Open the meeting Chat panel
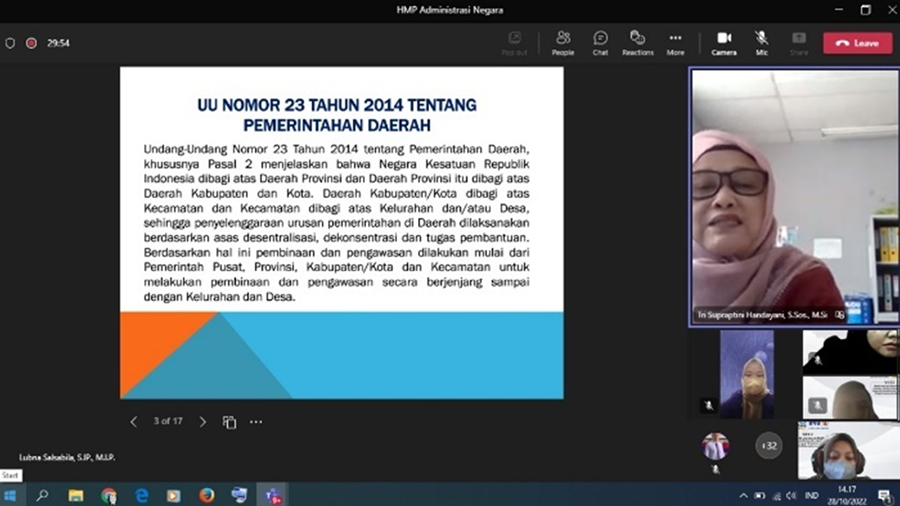This screenshot has width=900, height=506. click(600, 42)
